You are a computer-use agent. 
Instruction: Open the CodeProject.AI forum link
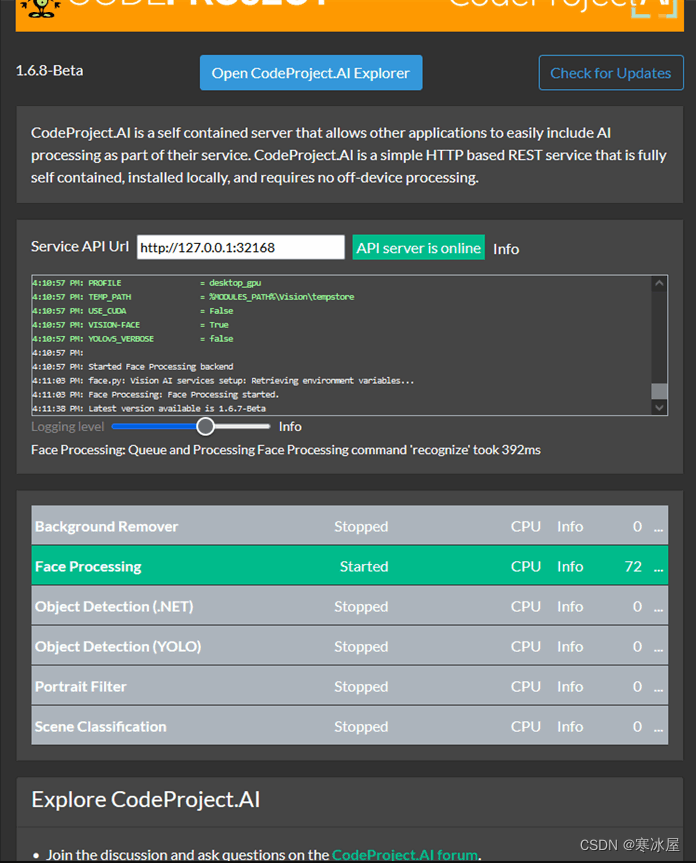pyautogui.click(x=404, y=855)
